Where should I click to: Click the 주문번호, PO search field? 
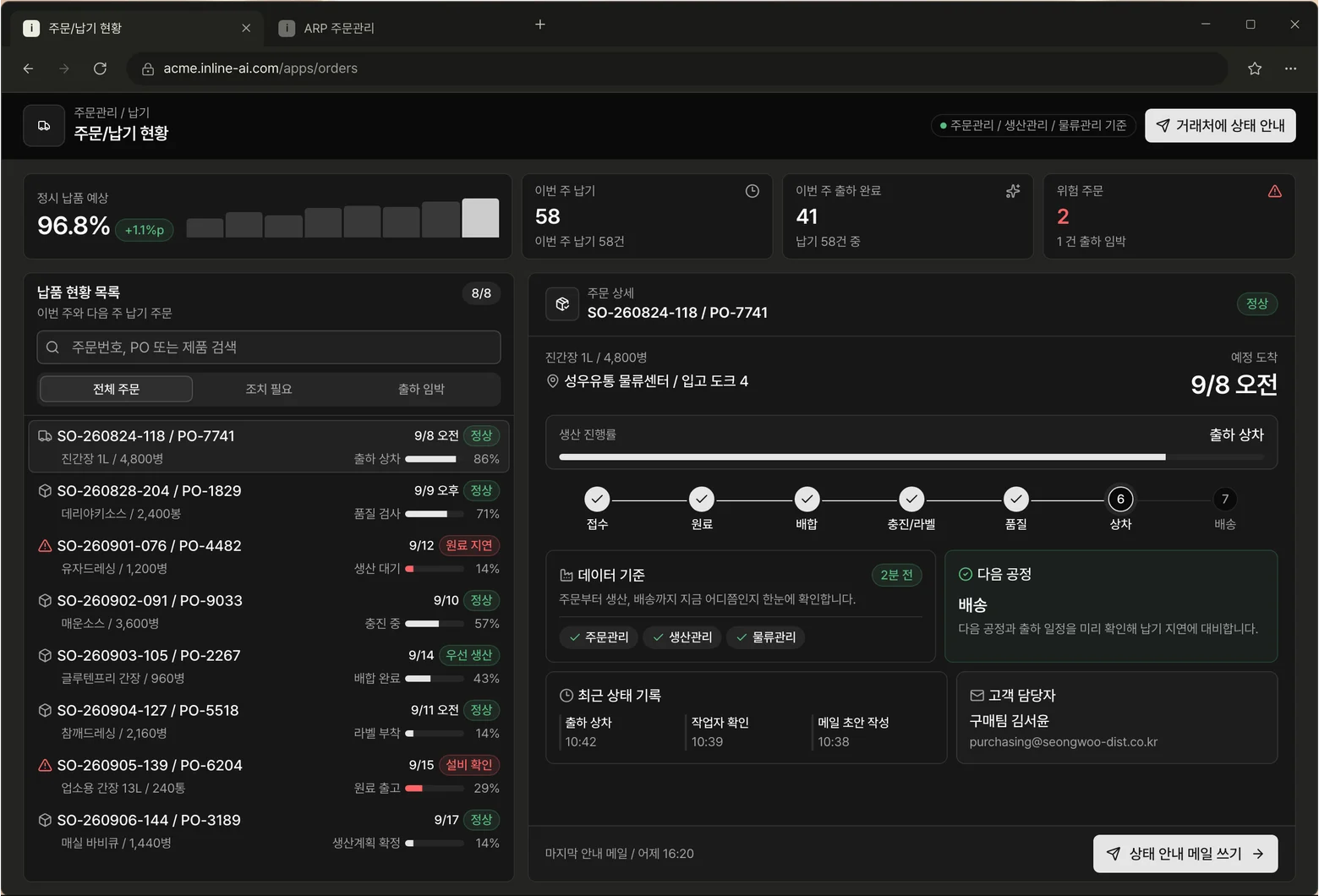[x=269, y=347]
